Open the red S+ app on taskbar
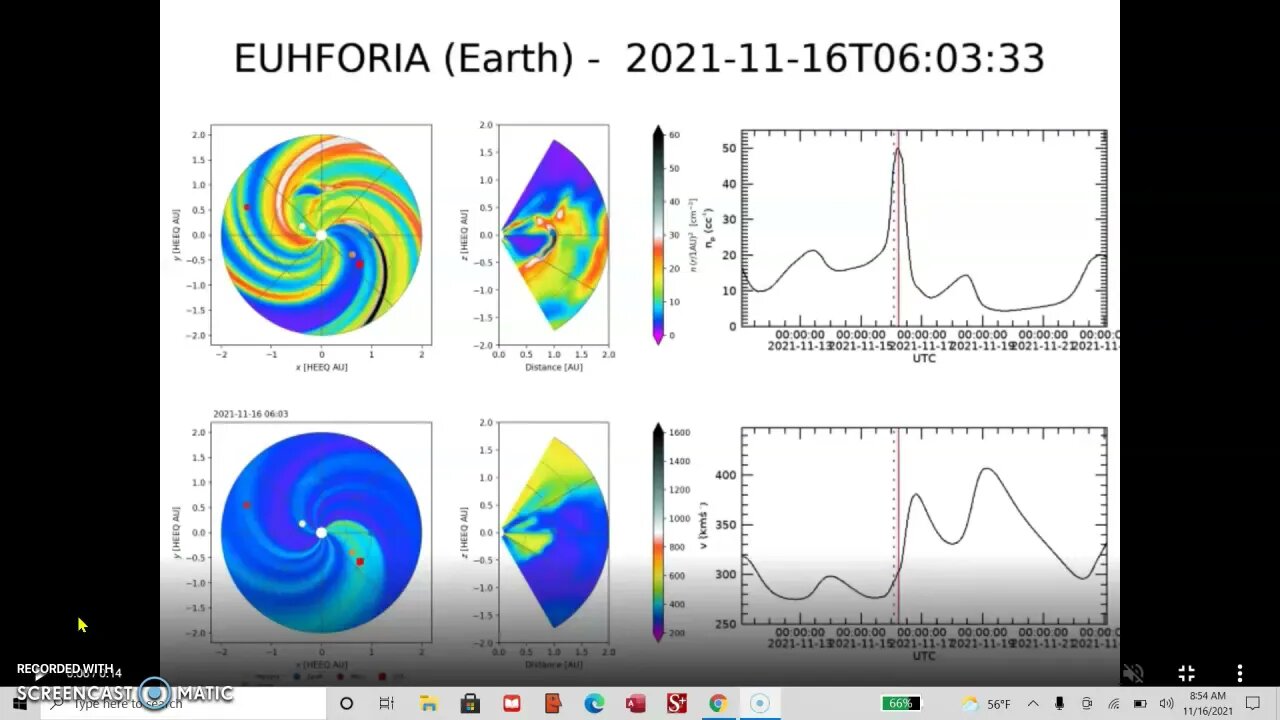Viewport: 1280px width, 720px height. click(676, 704)
